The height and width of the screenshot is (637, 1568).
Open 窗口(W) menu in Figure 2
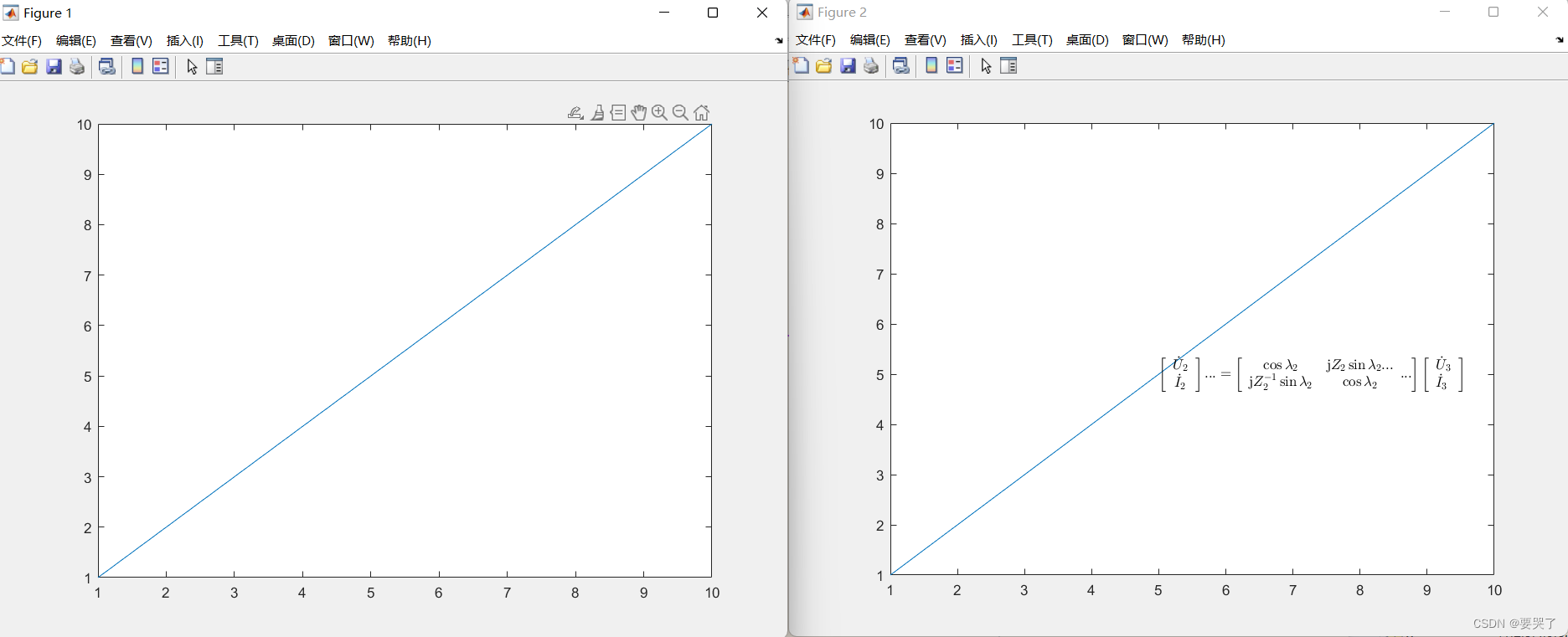pyautogui.click(x=1145, y=40)
